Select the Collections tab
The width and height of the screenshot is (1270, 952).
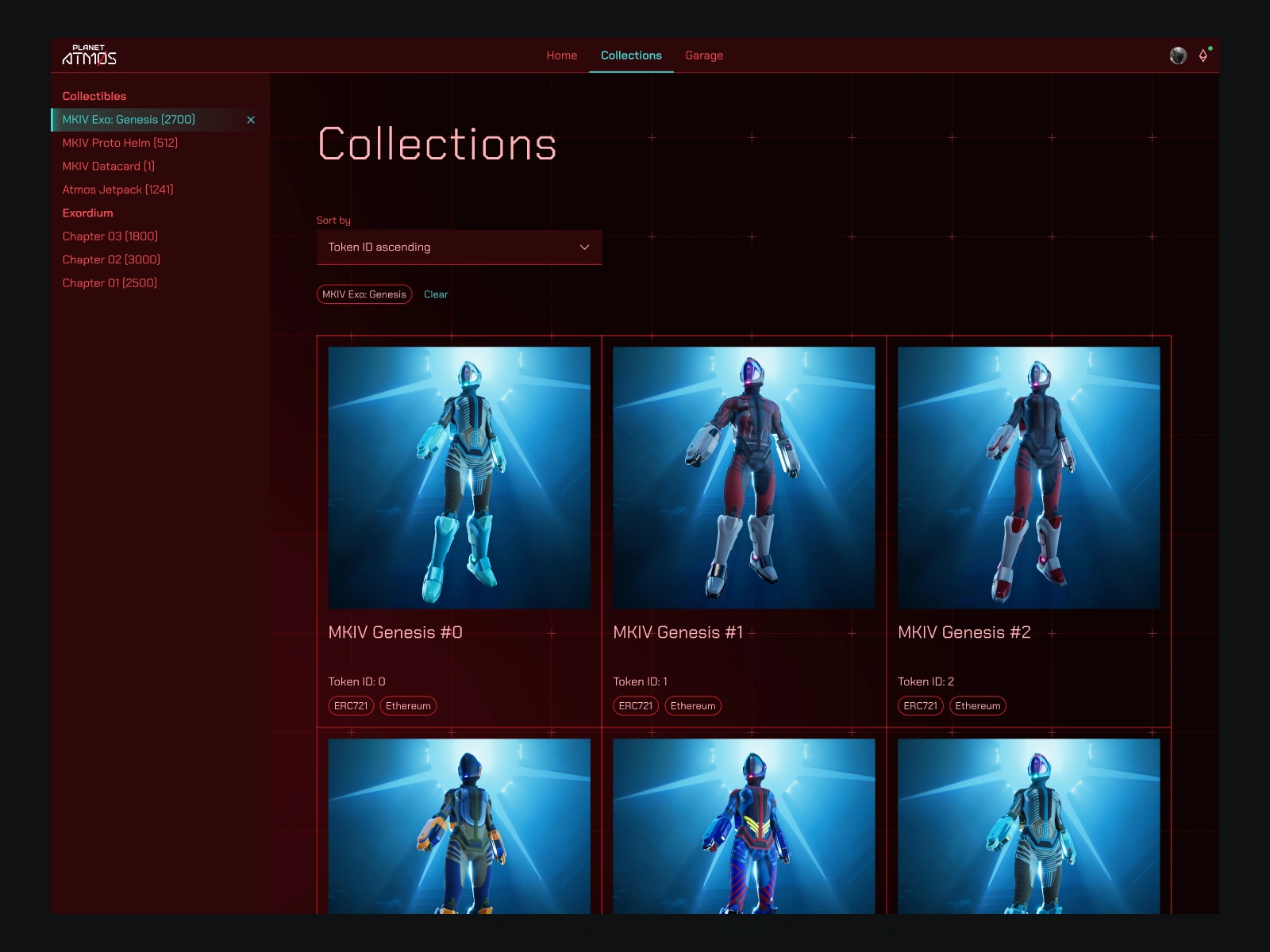tap(631, 56)
